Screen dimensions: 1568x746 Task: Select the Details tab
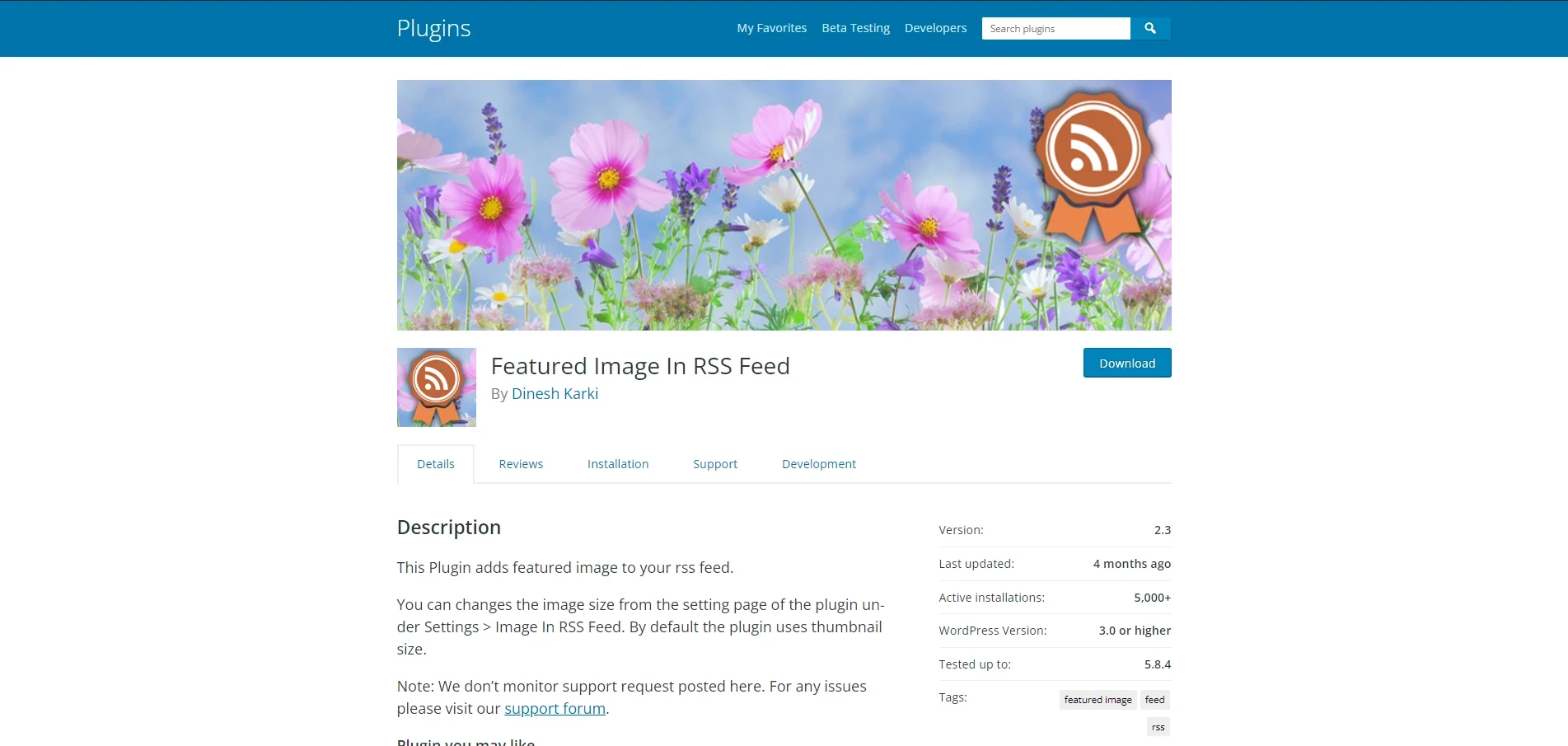click(435, 463)
